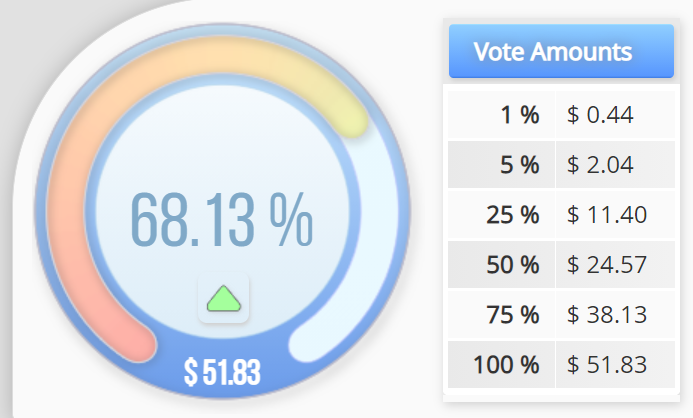Click the $ 11.40 vote amount
The image size is (693, 418).
tap(606, 214)
